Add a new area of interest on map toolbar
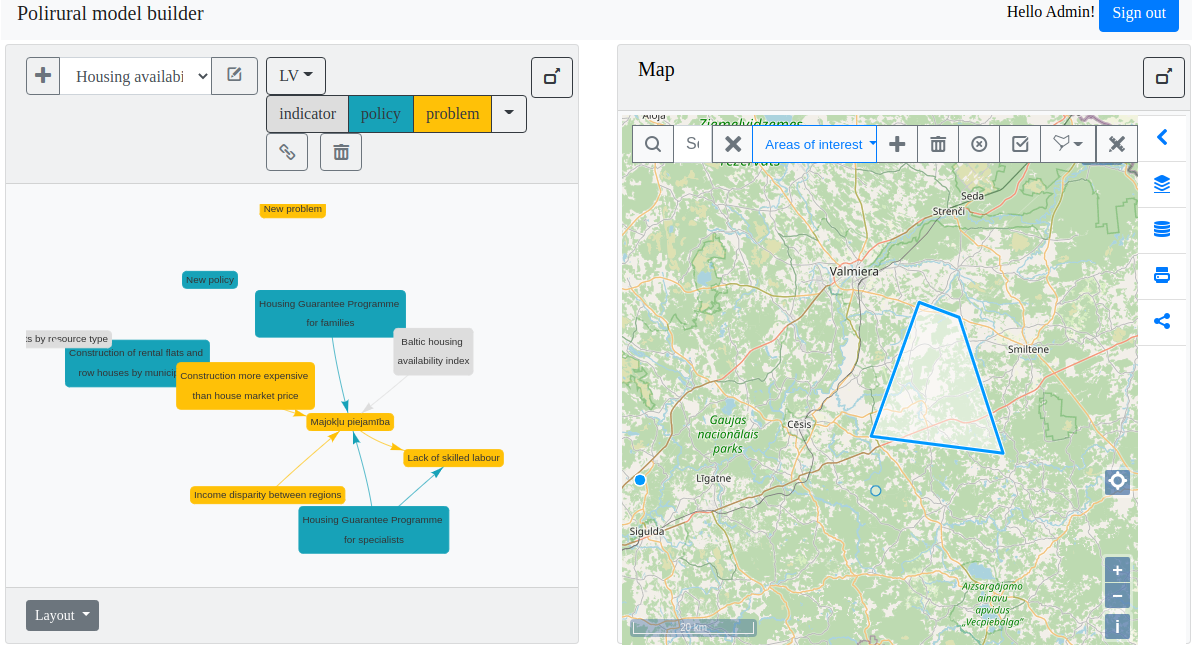Image resolution: width=1192 pixels, height=645 pixels. point(897,144)
